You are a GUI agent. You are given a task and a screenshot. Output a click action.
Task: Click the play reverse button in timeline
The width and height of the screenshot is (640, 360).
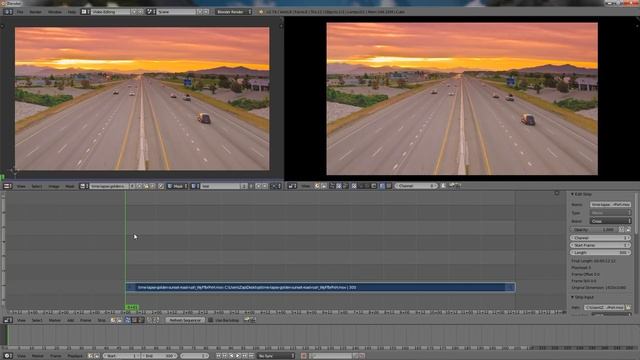pos(231,356)
